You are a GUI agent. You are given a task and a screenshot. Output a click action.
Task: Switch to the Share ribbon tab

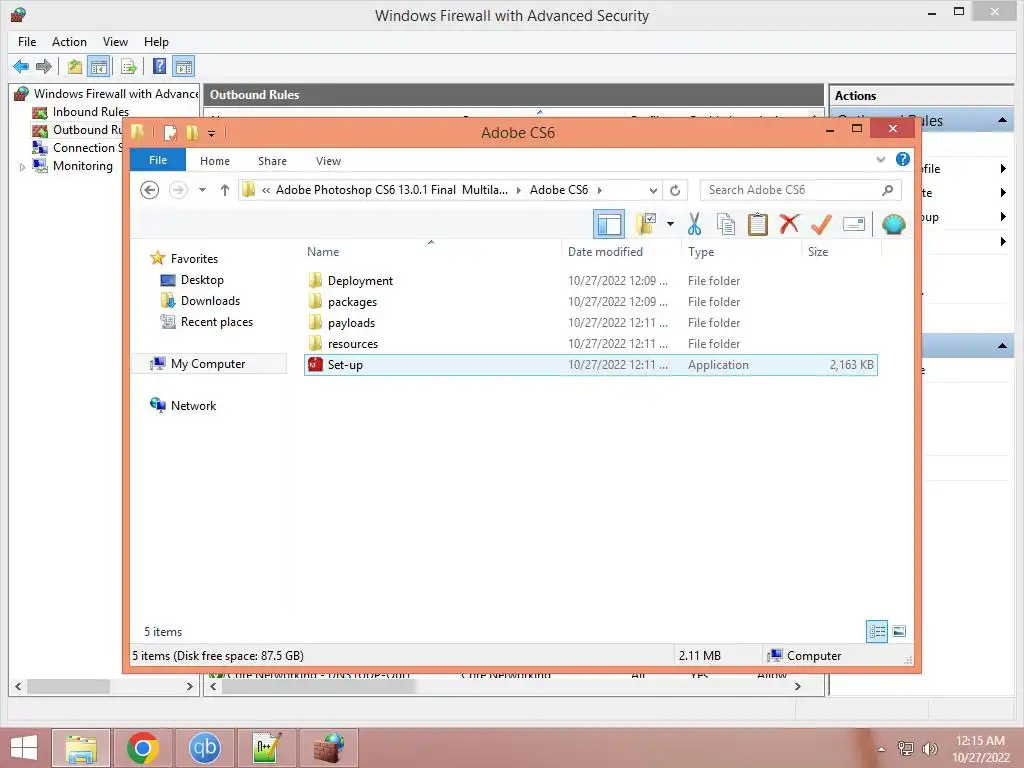(272, 161)
